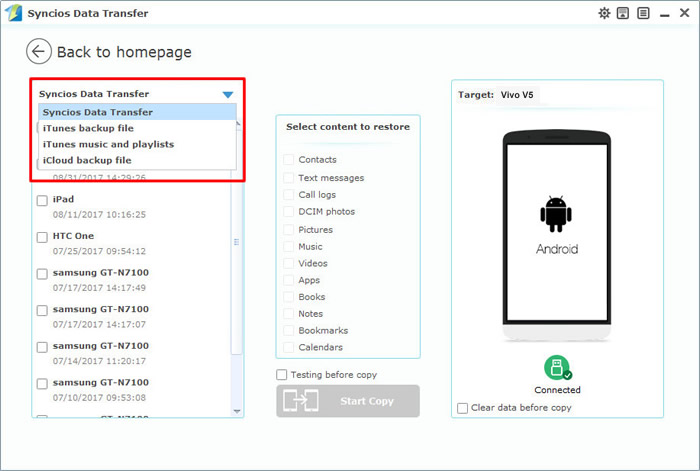Choose iTunes backup file option
700x471 pixels.
138,128
